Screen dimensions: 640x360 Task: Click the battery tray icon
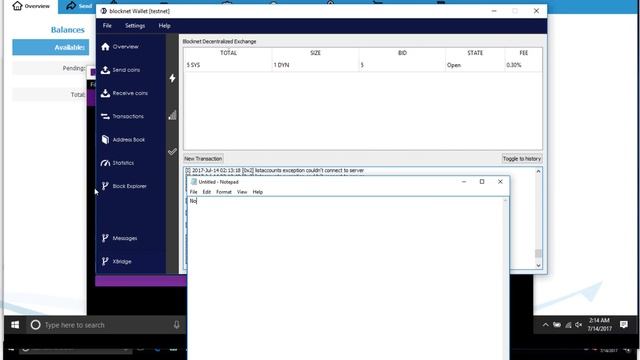coord(557,325)
